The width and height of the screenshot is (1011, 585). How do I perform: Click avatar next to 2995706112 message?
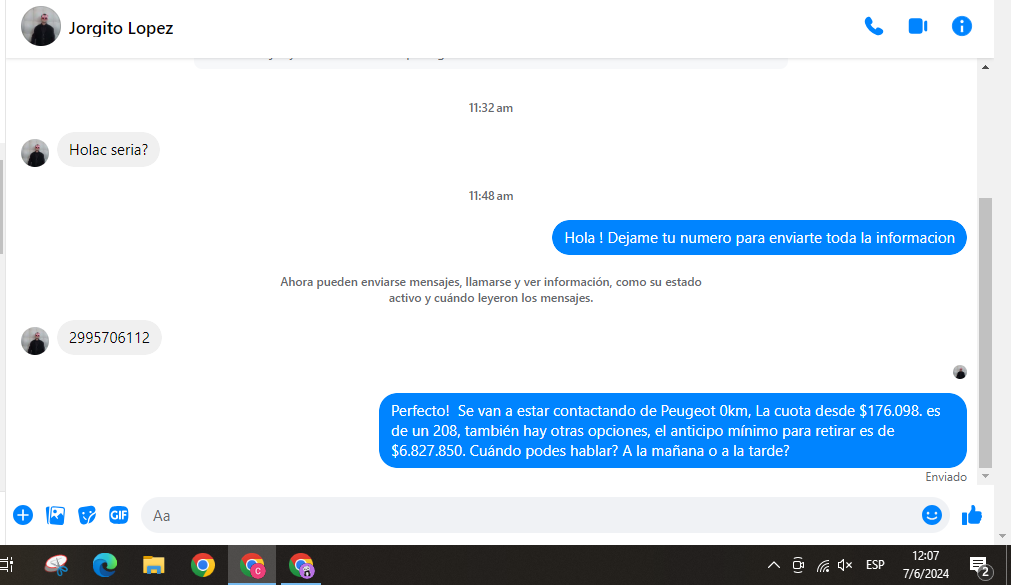pos(35,341)
